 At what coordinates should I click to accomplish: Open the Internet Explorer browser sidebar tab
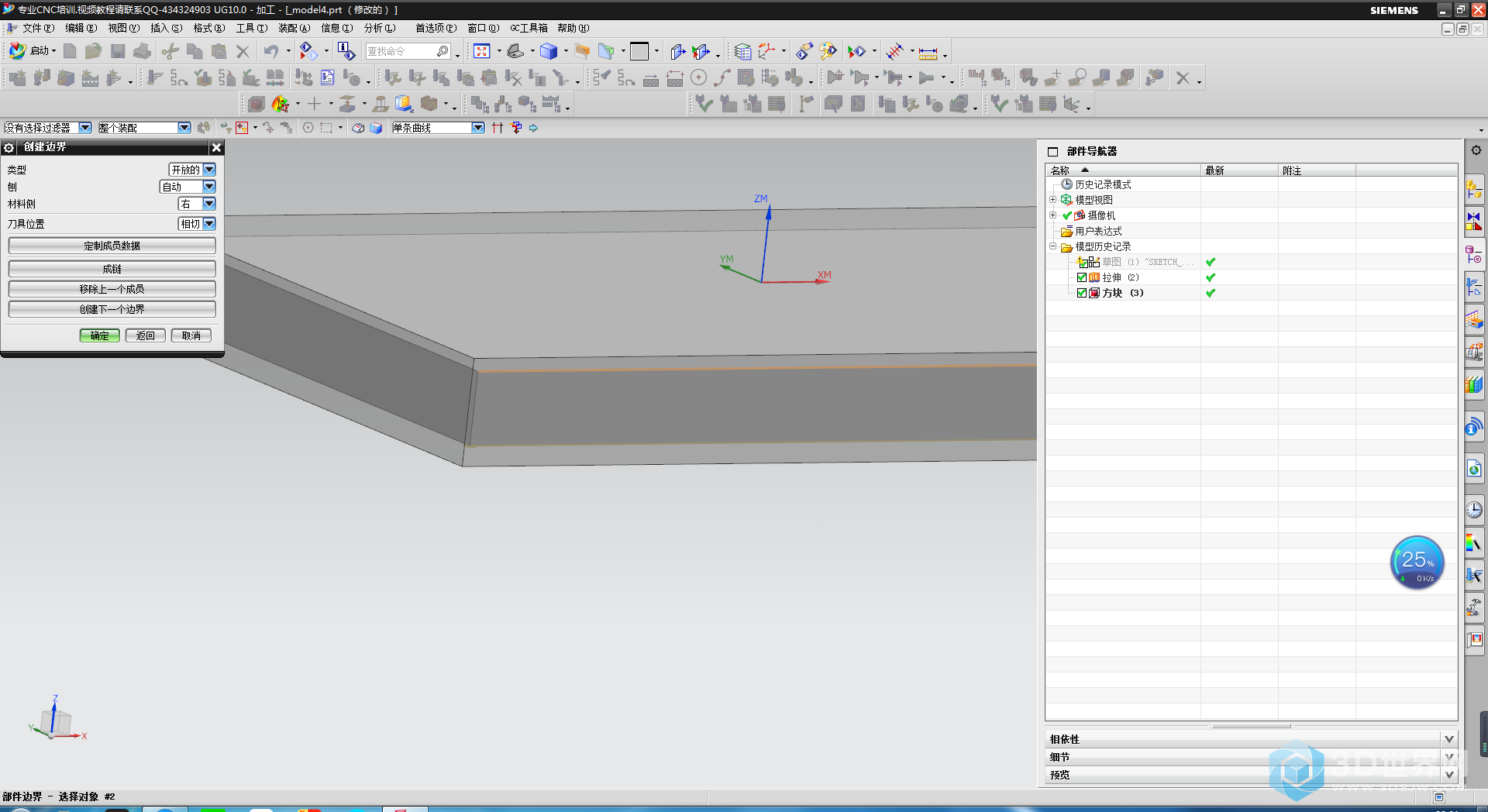point(1474,469)
